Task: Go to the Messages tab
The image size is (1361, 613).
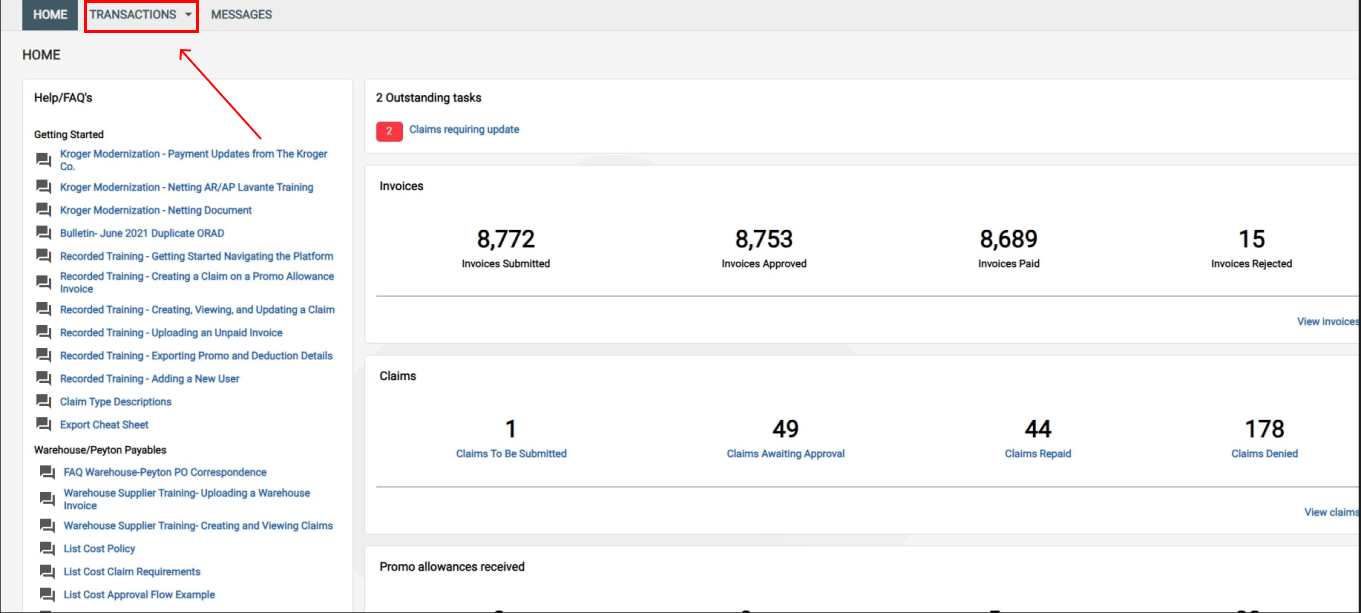Action: [x=241, y=15]
